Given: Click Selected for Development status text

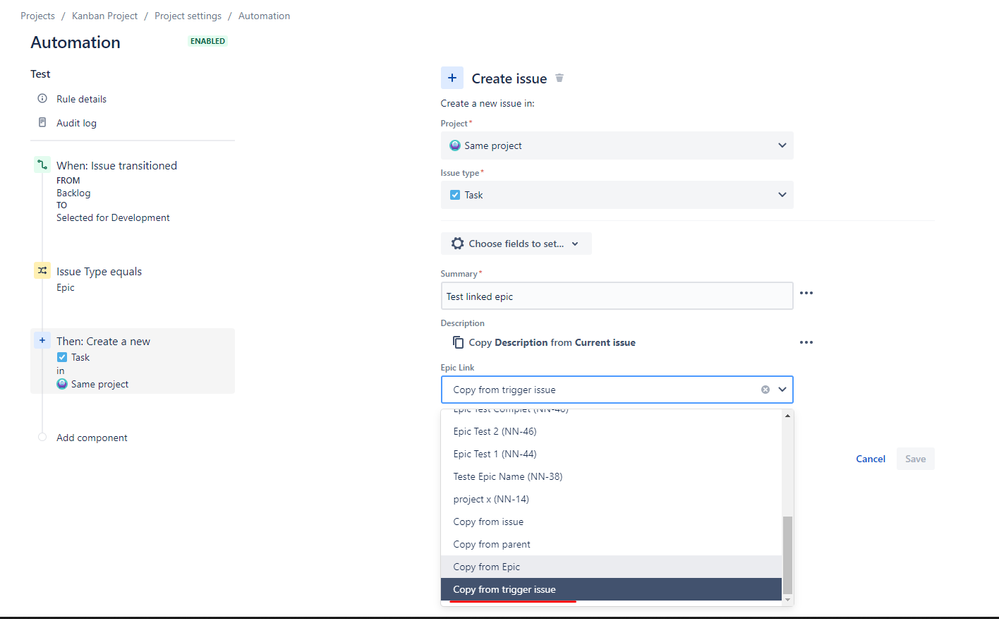Looking at the screenshot, I should click(113, 218).
